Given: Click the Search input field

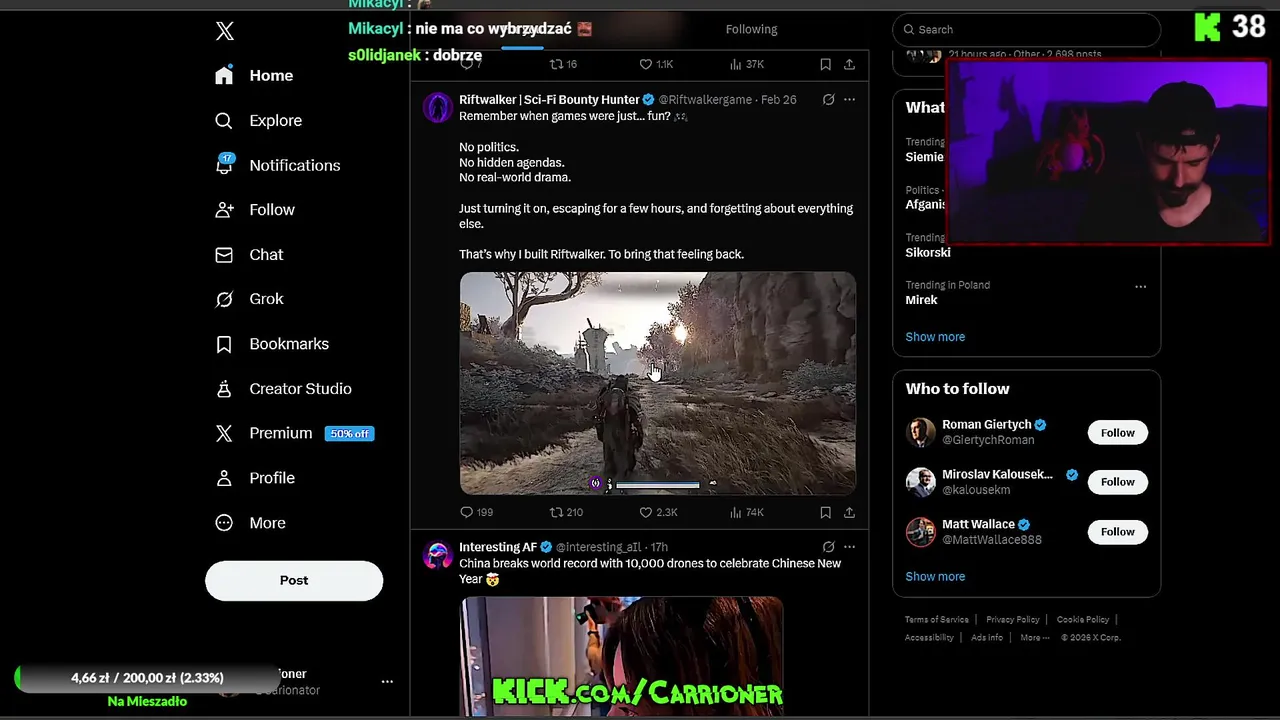Looking at the screenshot, I should (x=1027, y=30).
